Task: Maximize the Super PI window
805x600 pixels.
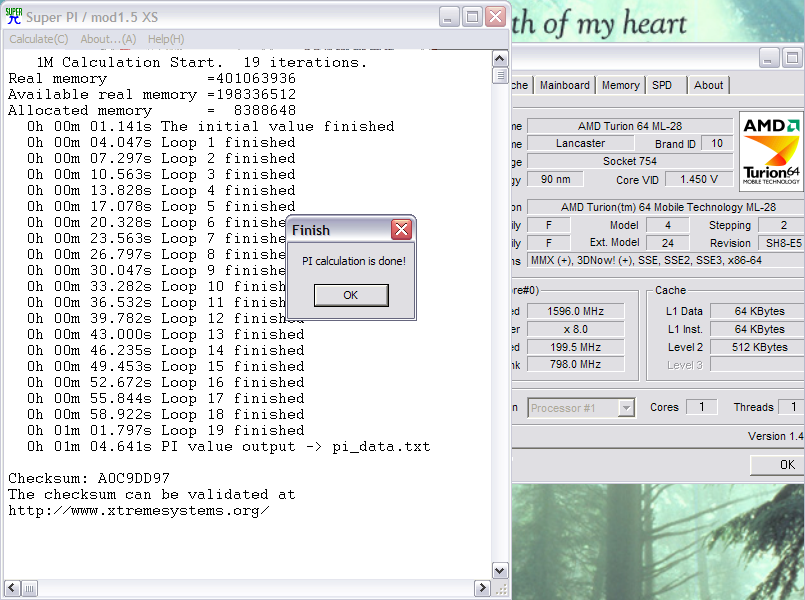Action: [x=472, y=17]
